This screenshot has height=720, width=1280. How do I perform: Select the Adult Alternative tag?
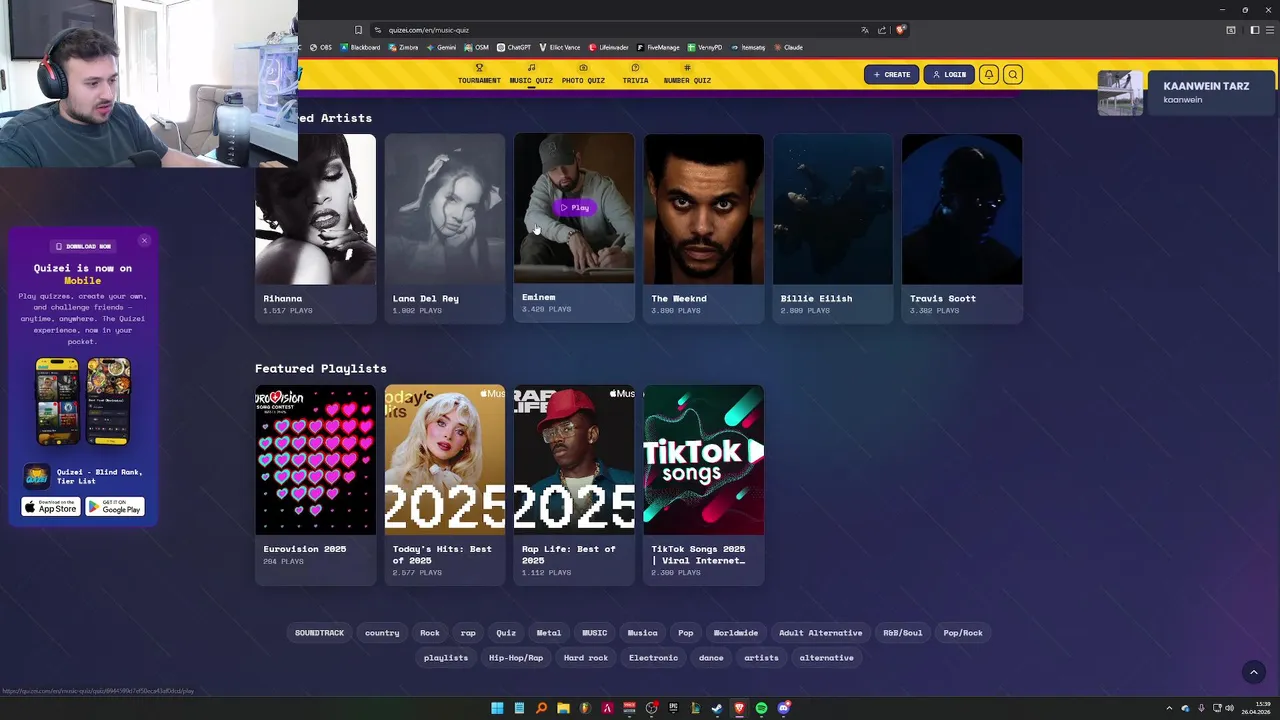click(x=821, y=633)
